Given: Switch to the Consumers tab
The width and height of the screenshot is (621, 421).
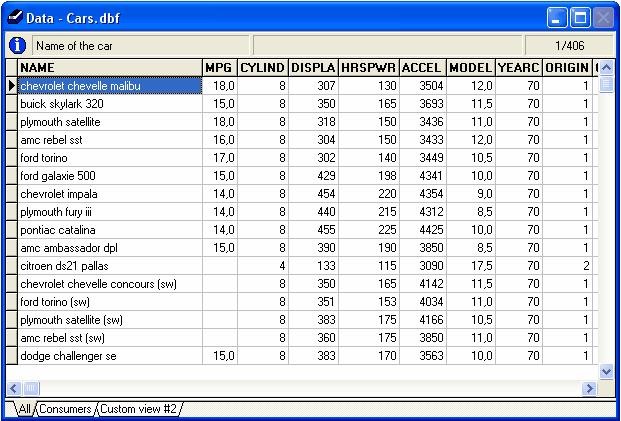Looking at the screenshot, I should tap(65, 409).
